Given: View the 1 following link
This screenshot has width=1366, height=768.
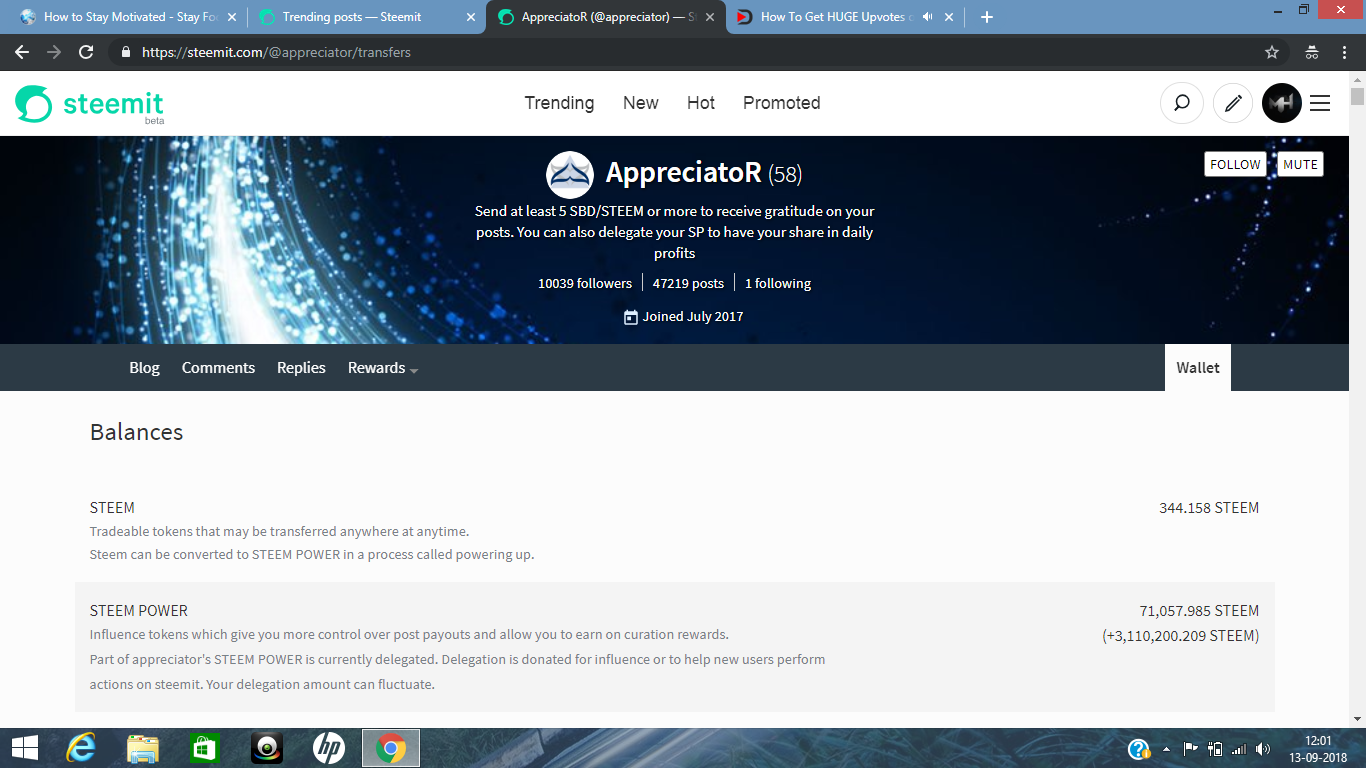Looking at the screenshot, I should pos(778,283).
